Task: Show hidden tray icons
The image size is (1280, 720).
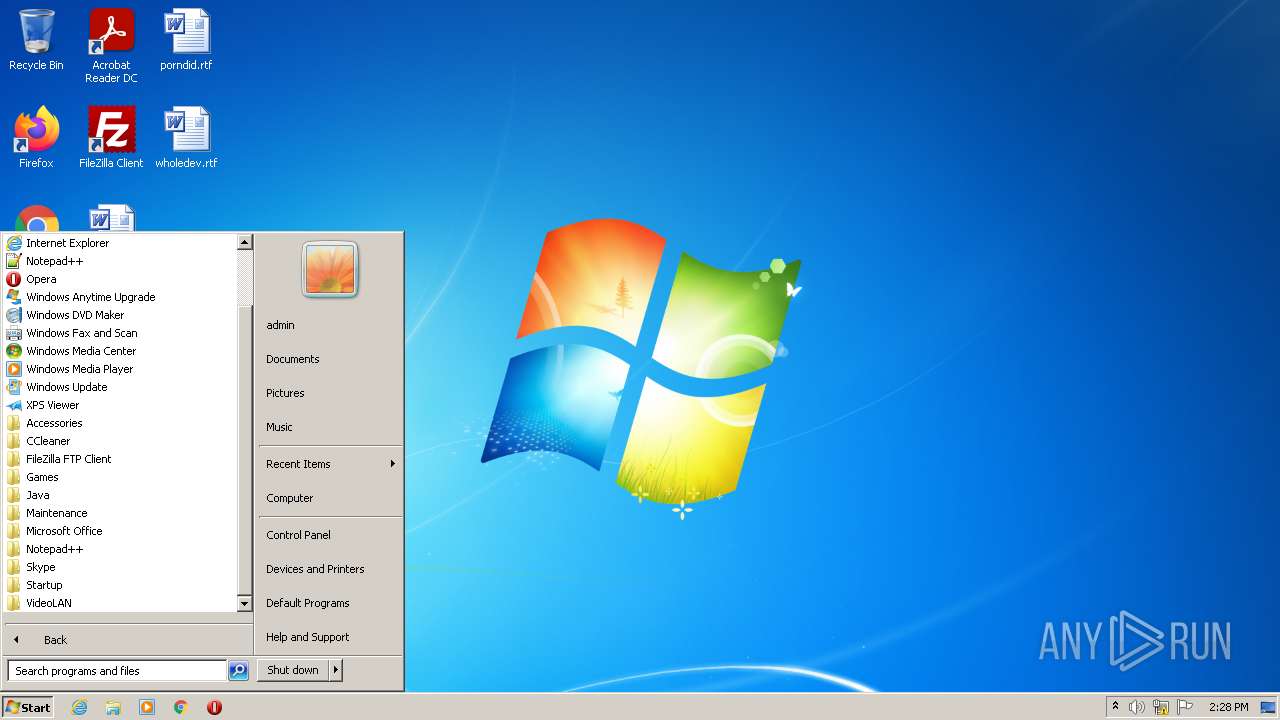Action: [1115, 706]
